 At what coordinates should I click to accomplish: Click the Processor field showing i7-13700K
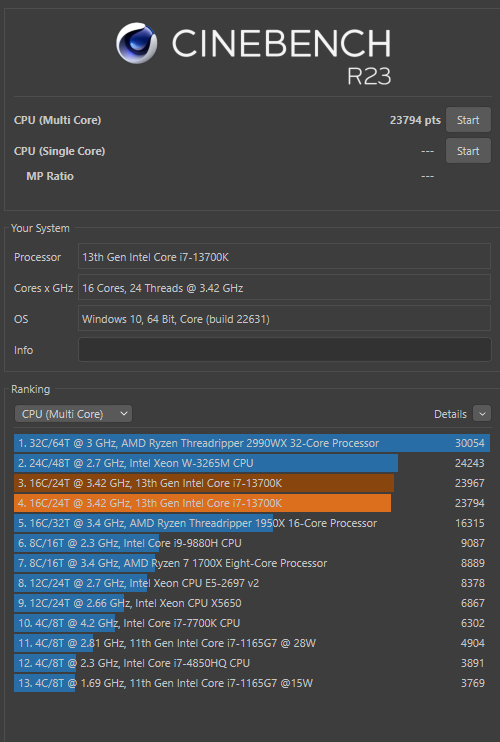pyautogui.click(x=284, y=257)
